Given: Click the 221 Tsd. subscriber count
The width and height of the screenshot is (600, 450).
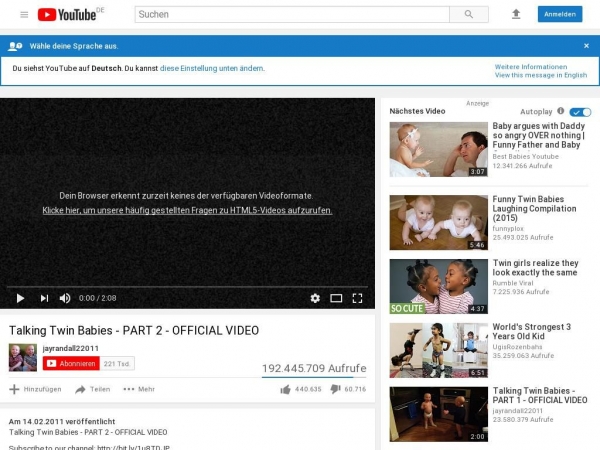Looking at the screenshot, I should point(117,364).
